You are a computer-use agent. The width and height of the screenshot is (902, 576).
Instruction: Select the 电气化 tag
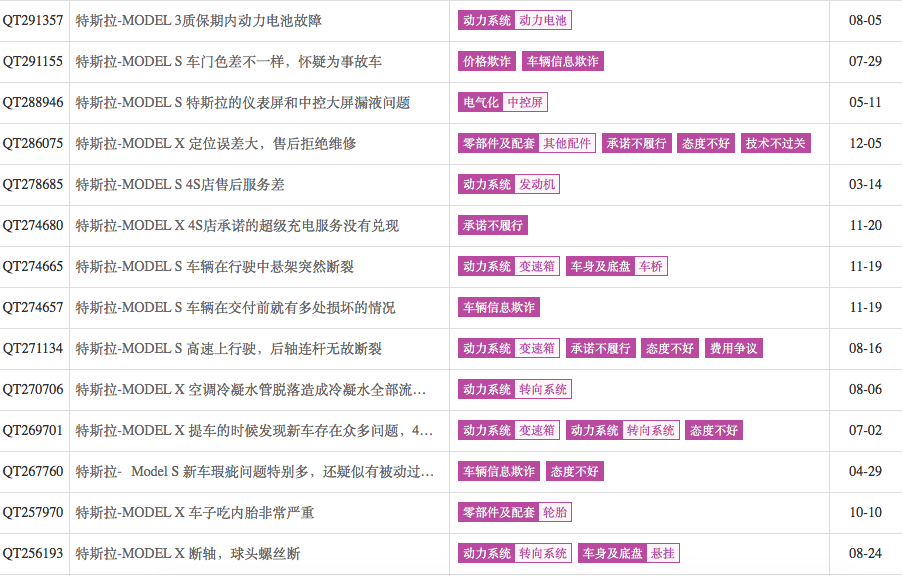480,102
